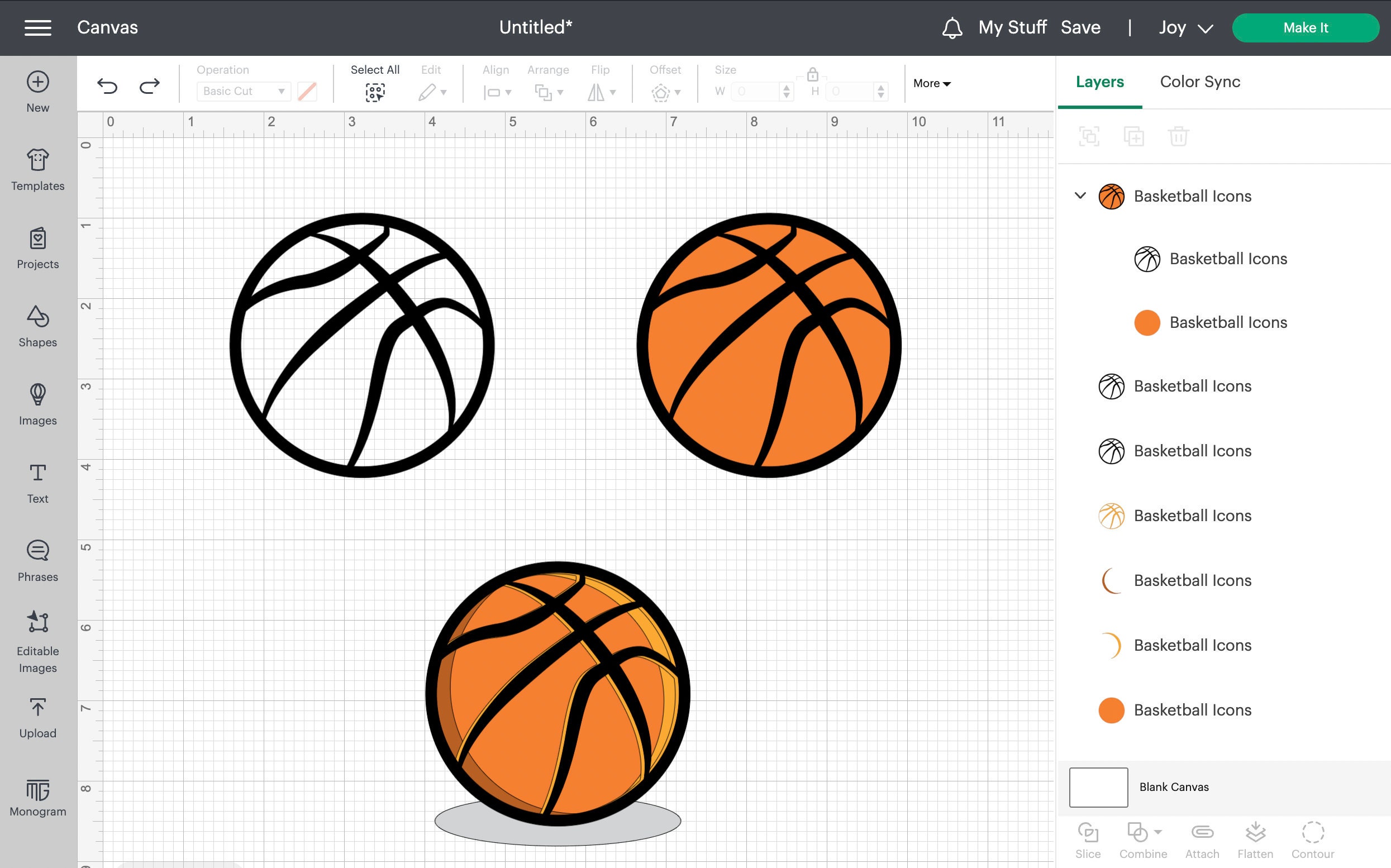Click the Blank Canvas thumbnail
Viewport: 1391px width, 868px height.
coord(1097,787)
